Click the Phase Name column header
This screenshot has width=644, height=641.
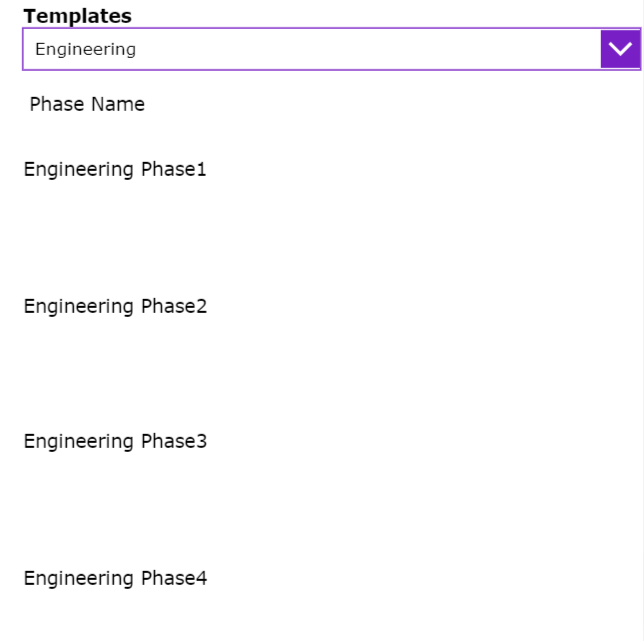point(87,104)
